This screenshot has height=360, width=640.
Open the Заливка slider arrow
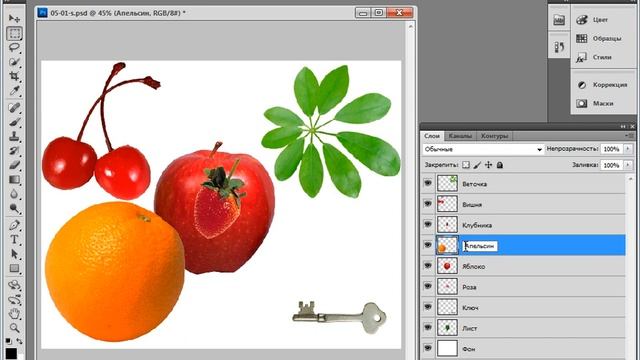[628, 165]
